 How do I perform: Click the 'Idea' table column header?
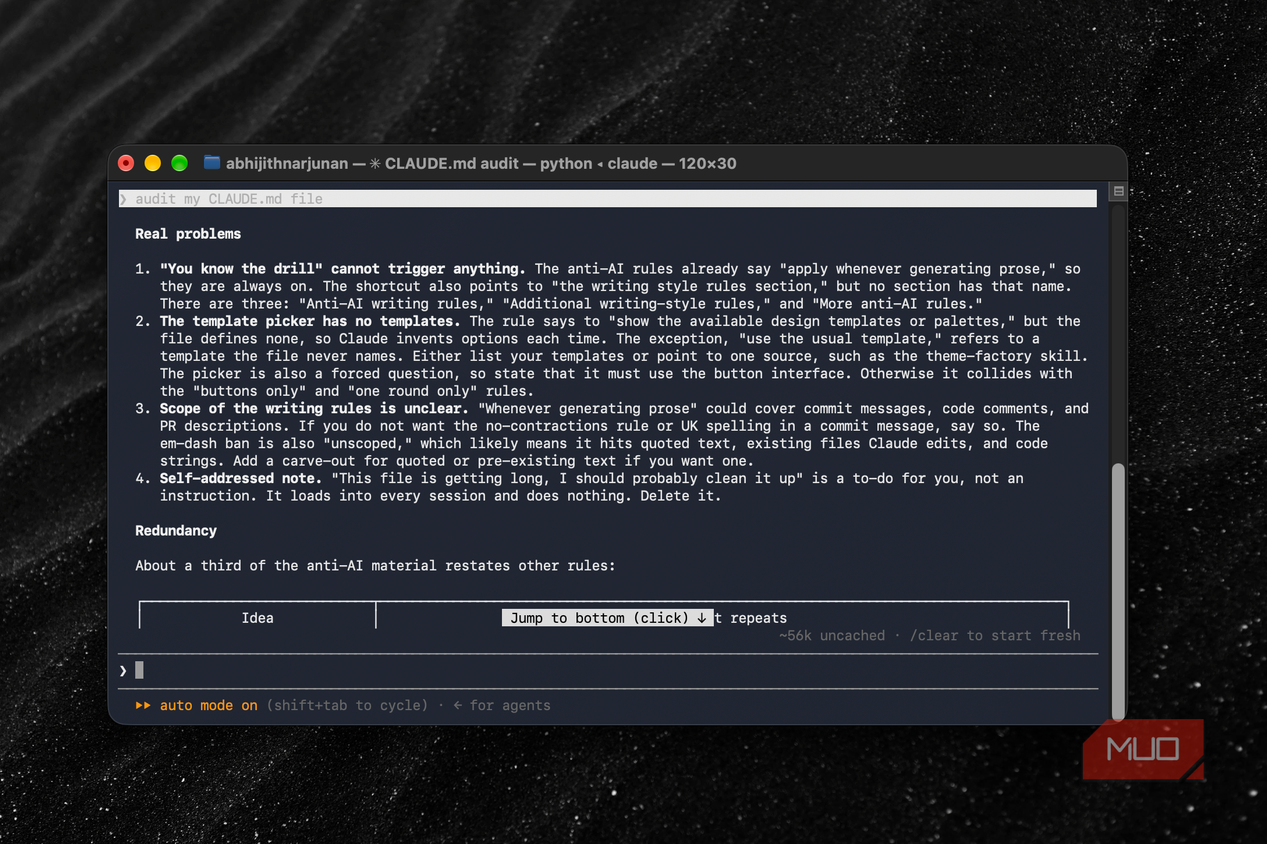(257, 618)
